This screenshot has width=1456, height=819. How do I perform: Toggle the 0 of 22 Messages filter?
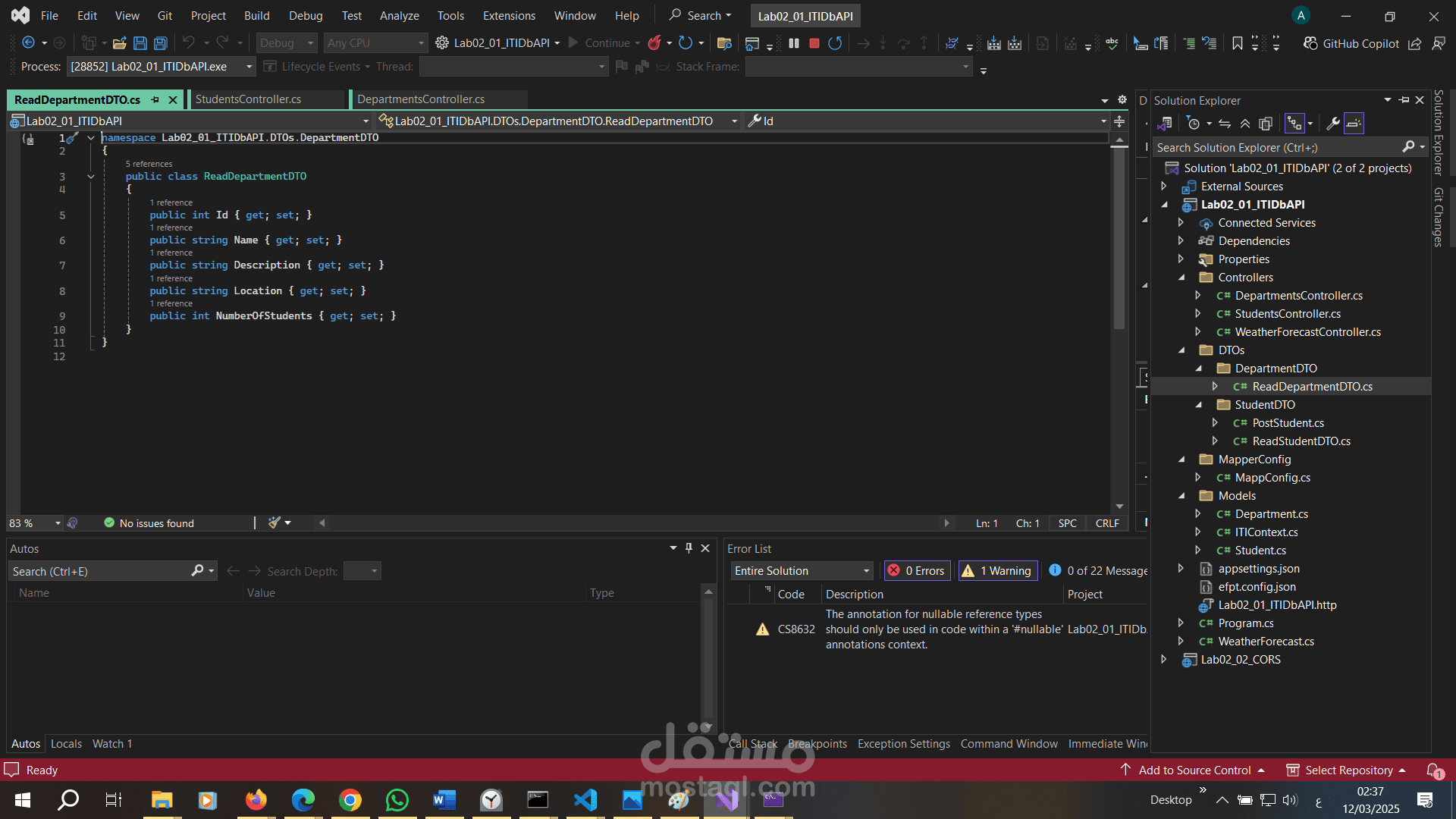click(x=1098, y=571)
